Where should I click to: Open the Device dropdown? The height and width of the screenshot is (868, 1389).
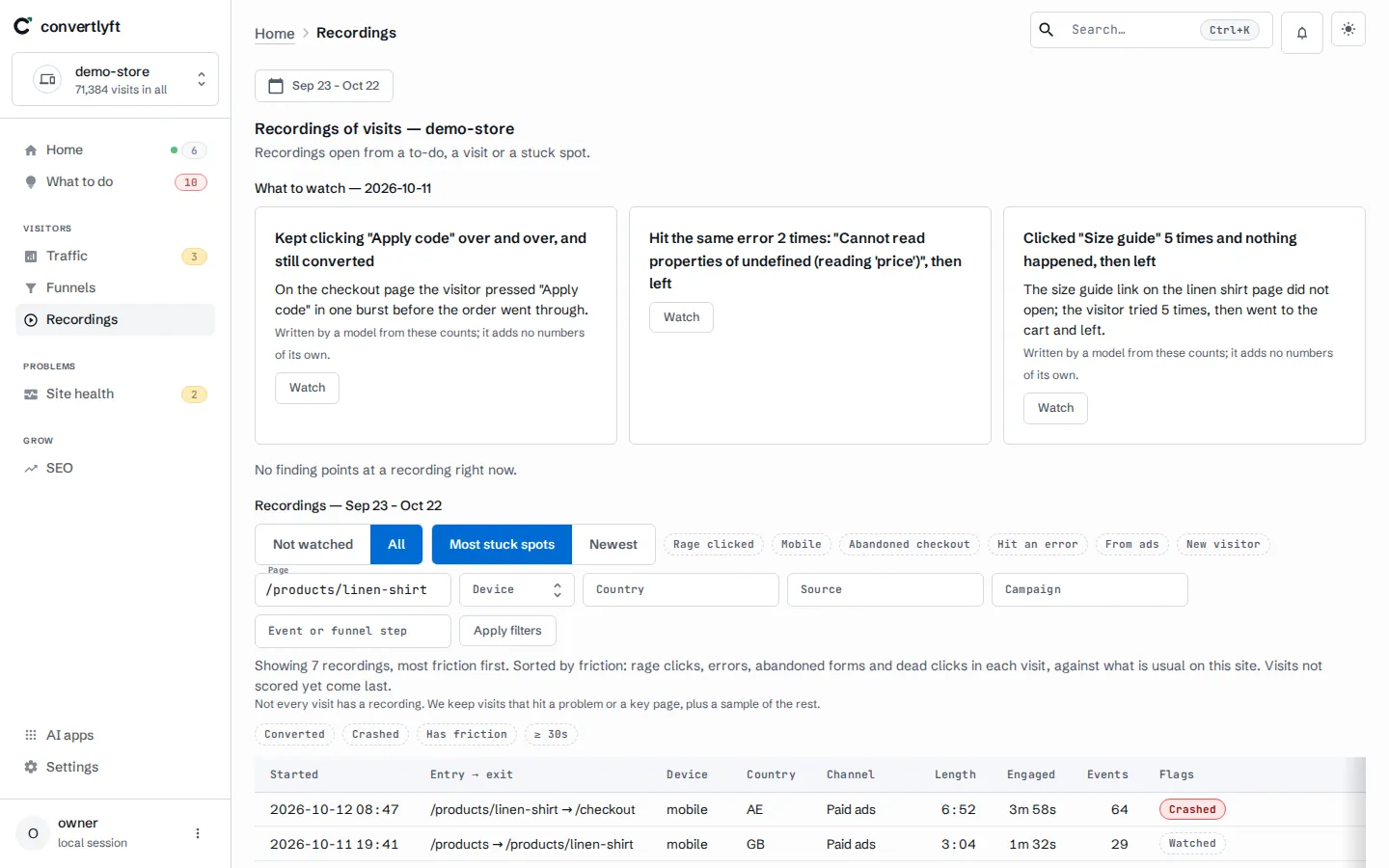[x=517, y=590]
